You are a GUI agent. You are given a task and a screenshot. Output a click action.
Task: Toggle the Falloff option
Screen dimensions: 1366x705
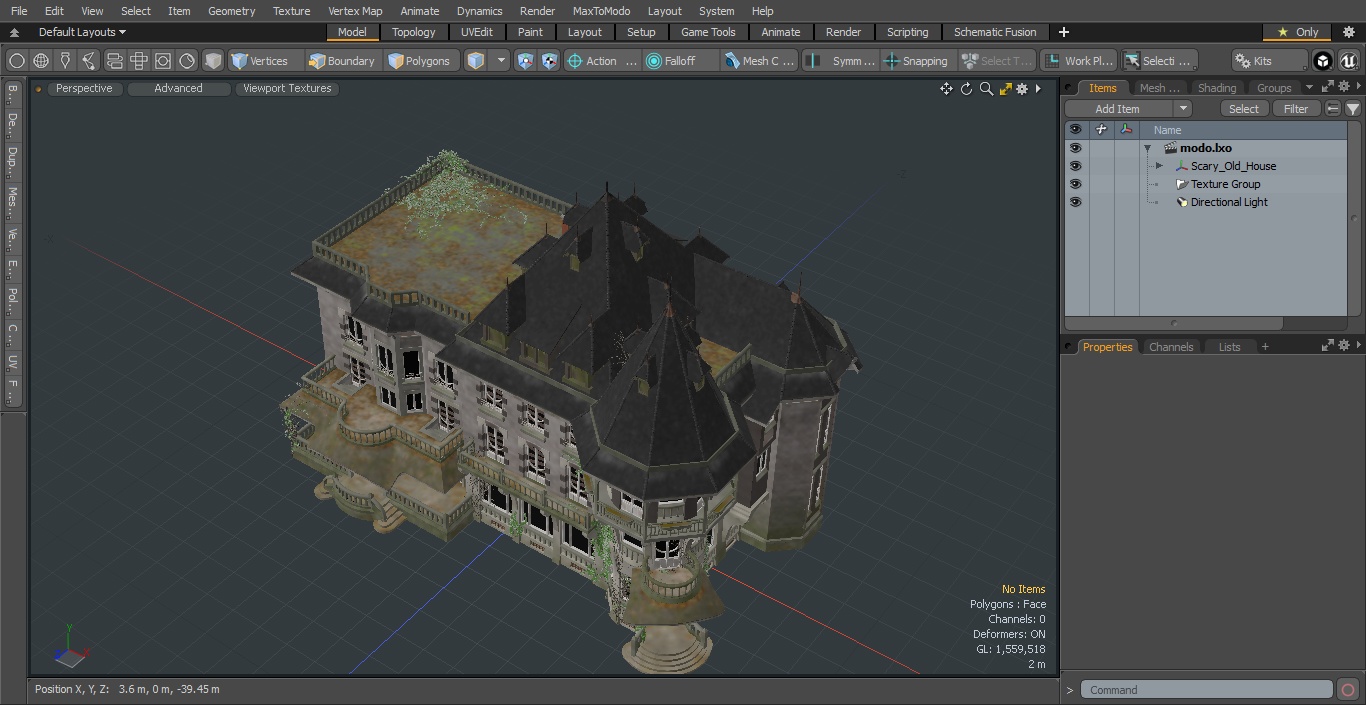680,61
